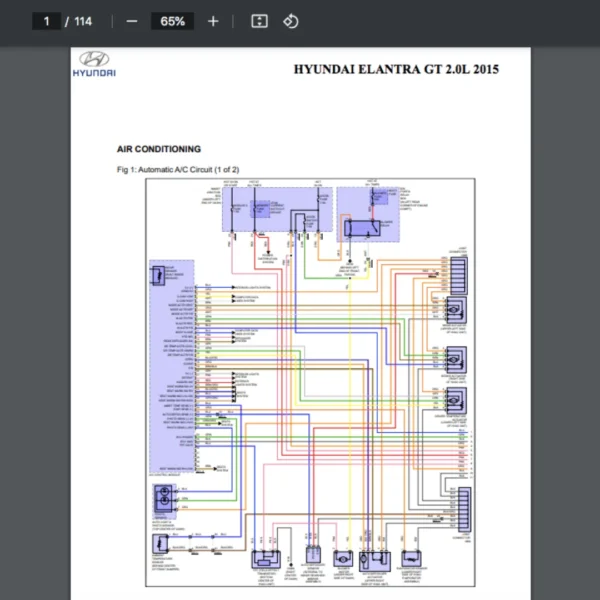Click the Hyundai logo on the page
Viewport: 600px width, 600px height.
click(96, 62)
